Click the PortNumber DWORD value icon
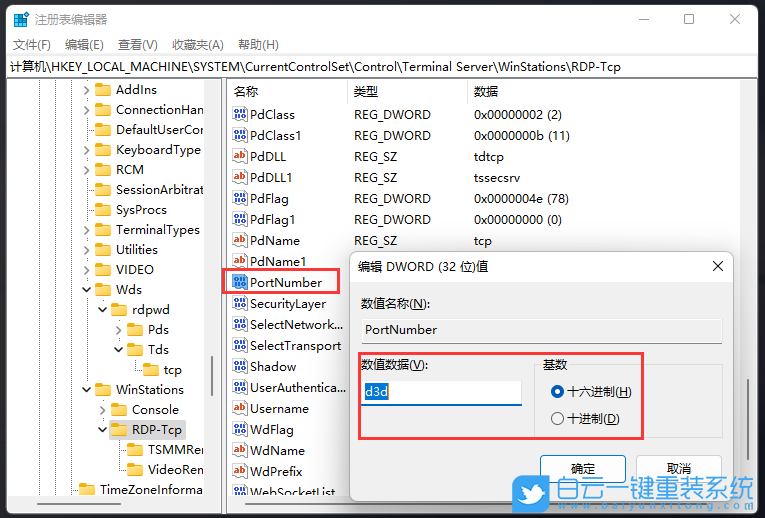Viewport: 765px width, 518px height. pyautogui.click(x=240, y=282)
